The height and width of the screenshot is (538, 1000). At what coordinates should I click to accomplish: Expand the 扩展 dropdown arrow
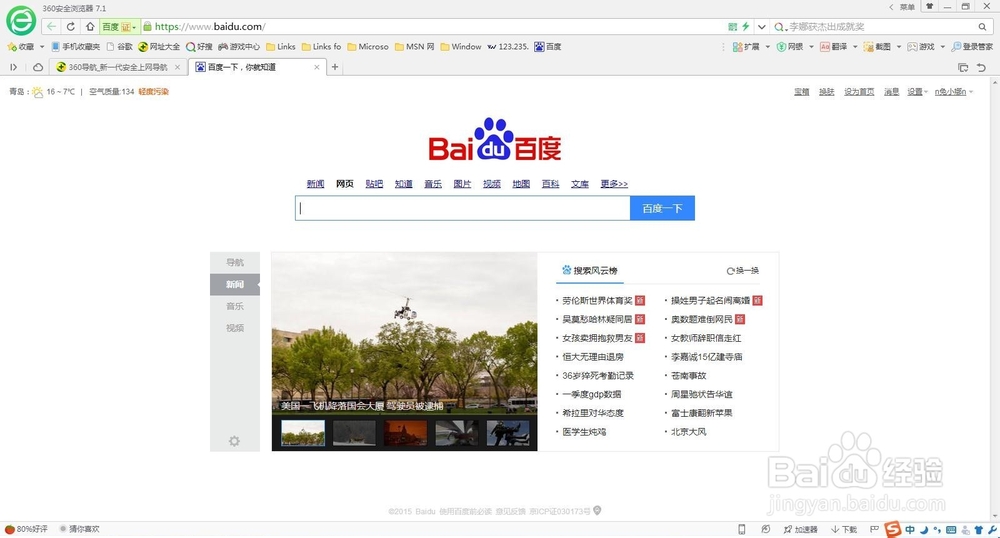(767, 47)
